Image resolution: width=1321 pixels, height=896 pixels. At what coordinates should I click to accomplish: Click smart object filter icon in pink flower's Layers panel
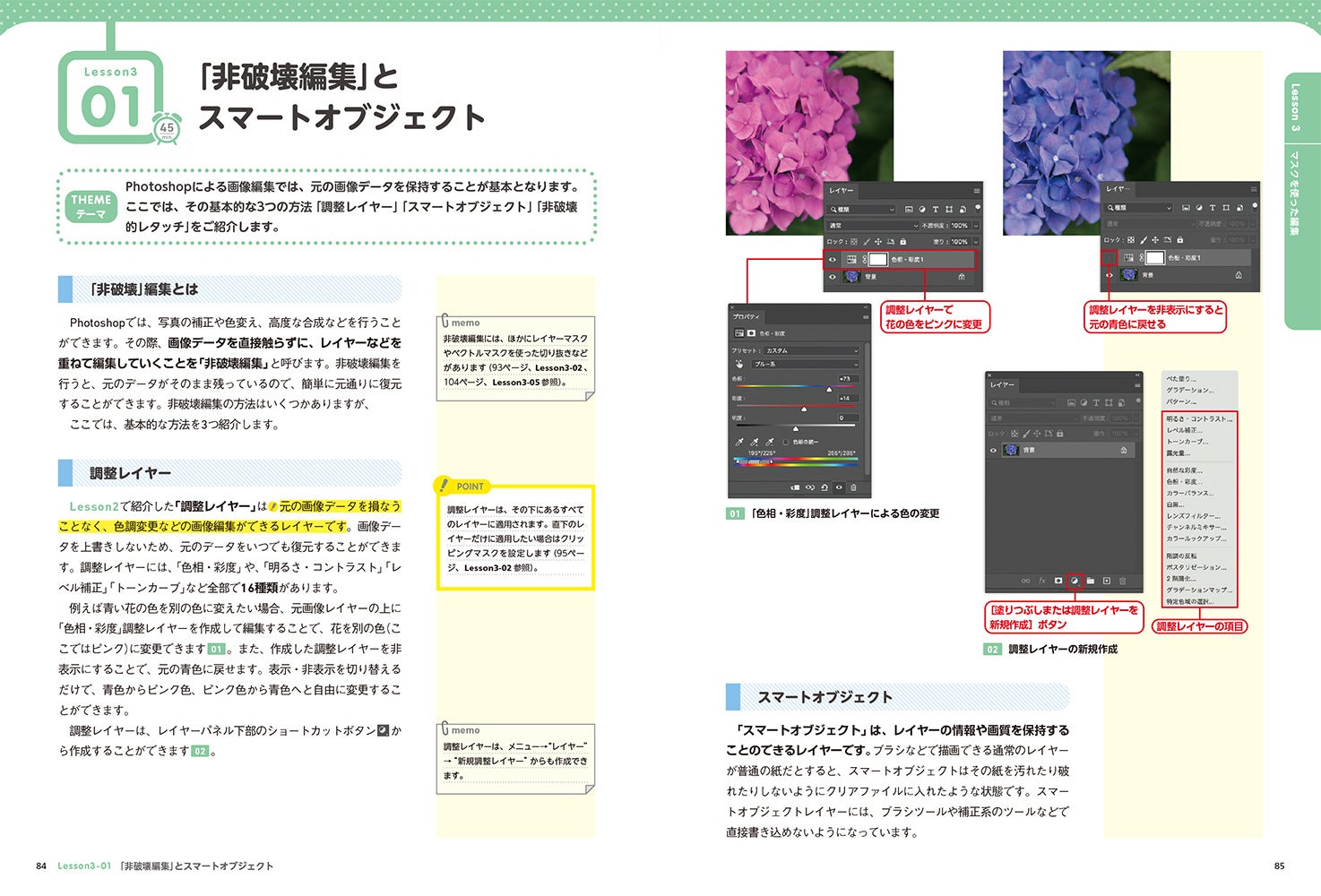[963, 210]
